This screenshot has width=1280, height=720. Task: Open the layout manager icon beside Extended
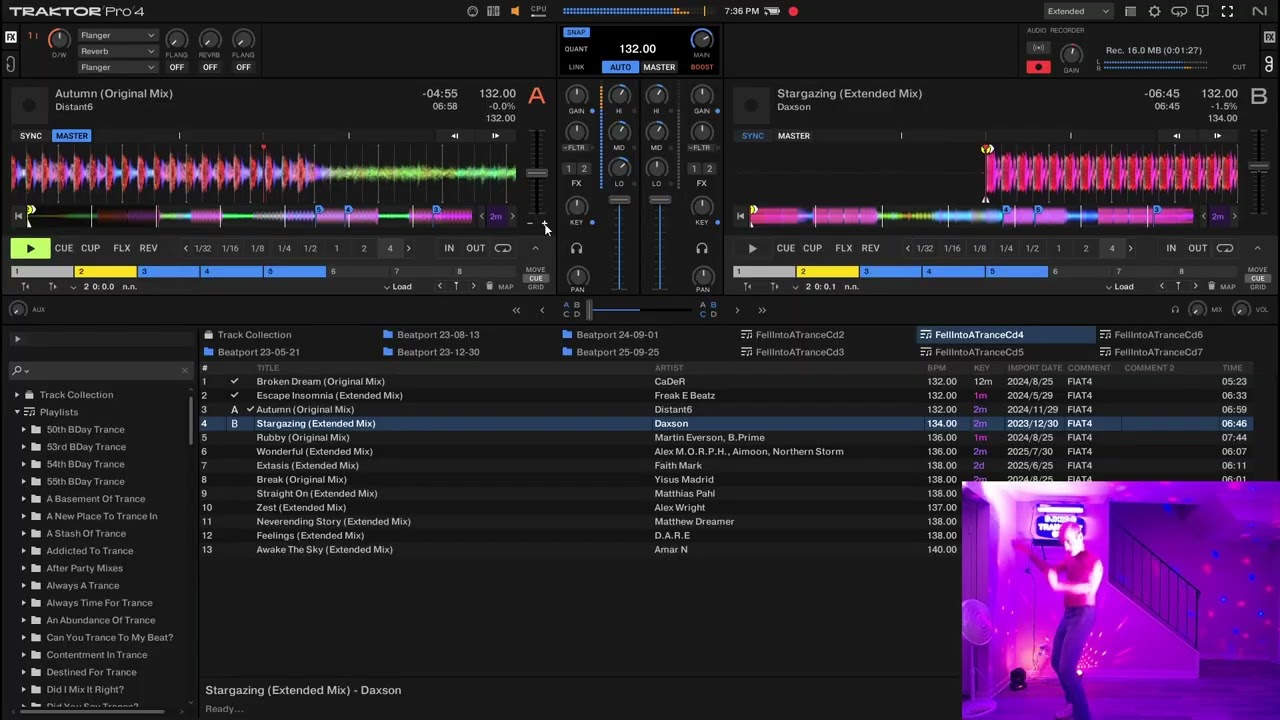pos(1130,11)
